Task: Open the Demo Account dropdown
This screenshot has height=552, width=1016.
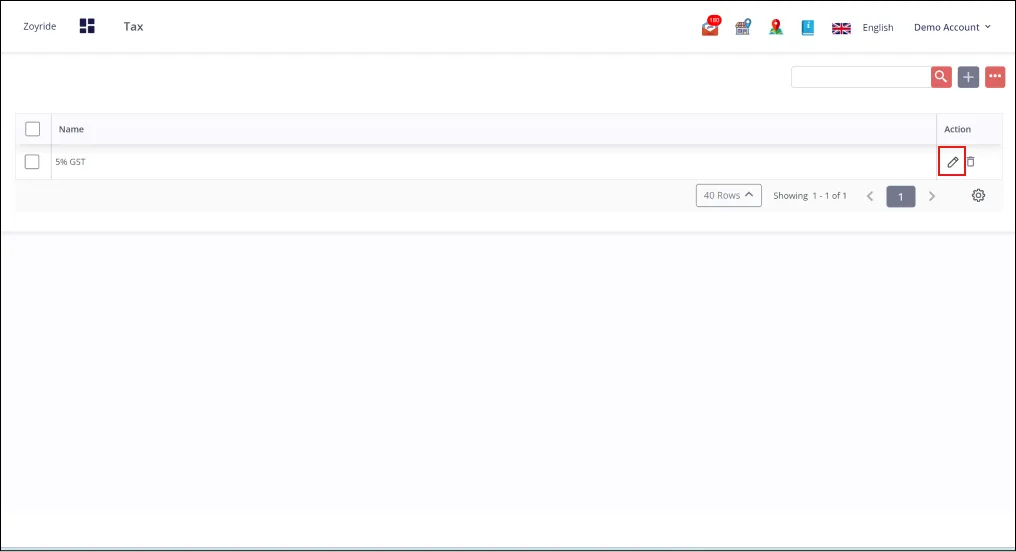Action: (x=952, y=27)
